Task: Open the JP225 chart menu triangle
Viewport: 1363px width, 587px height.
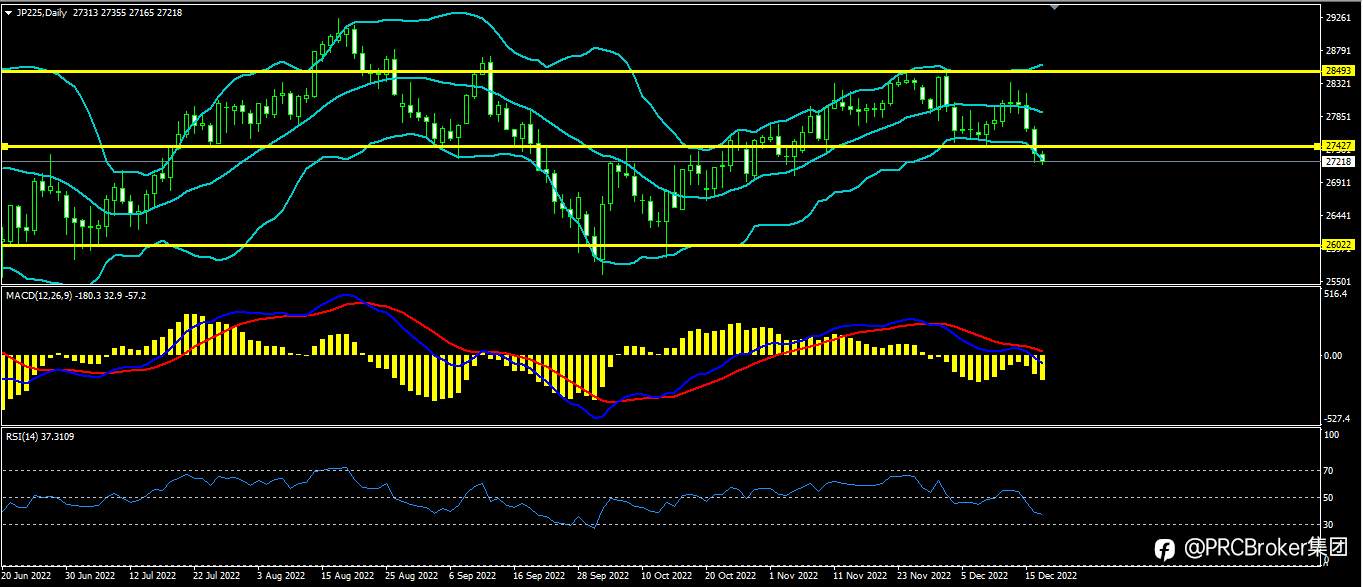Action: [9, 11]
